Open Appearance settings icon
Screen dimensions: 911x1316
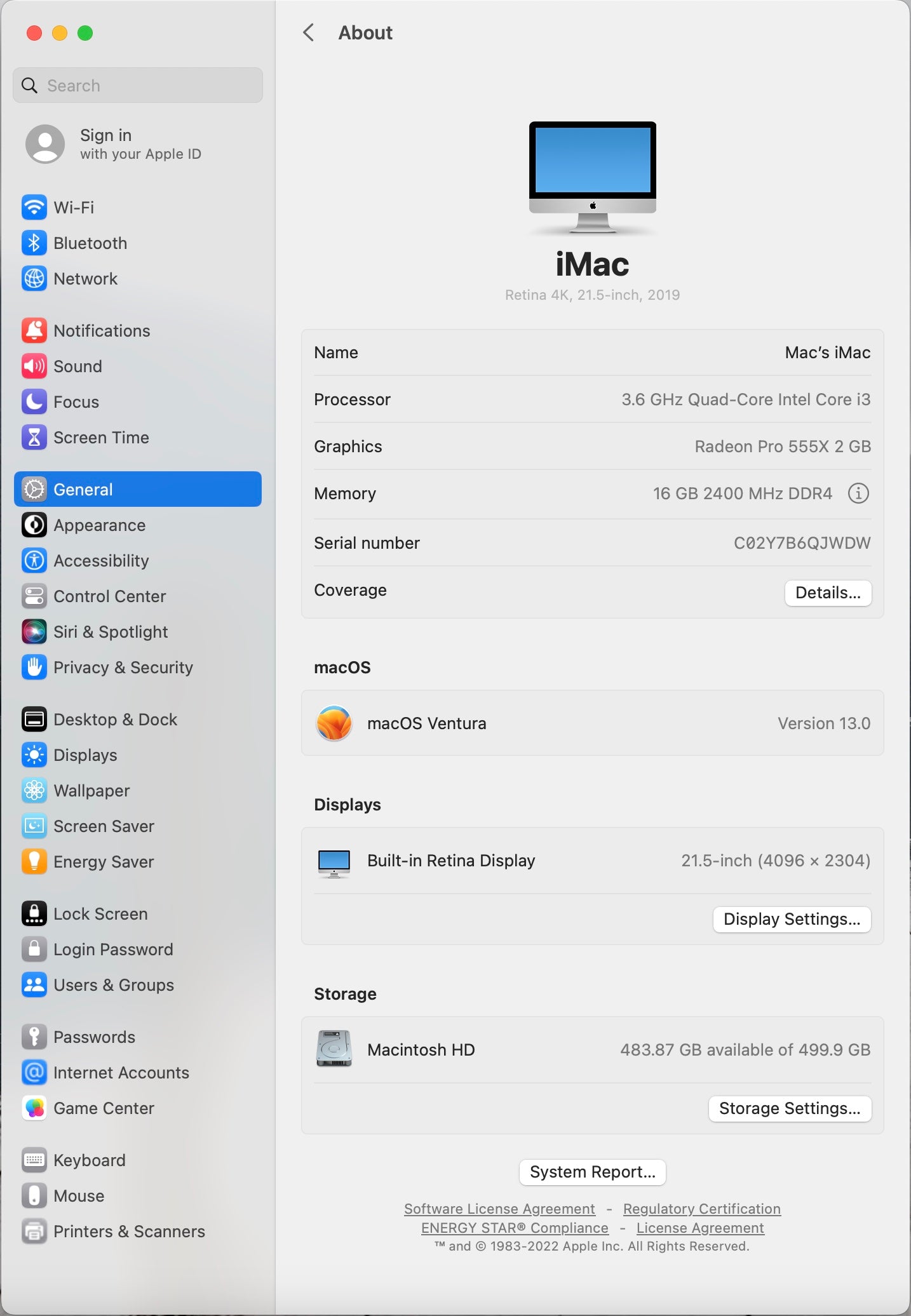tap(34, 525)
